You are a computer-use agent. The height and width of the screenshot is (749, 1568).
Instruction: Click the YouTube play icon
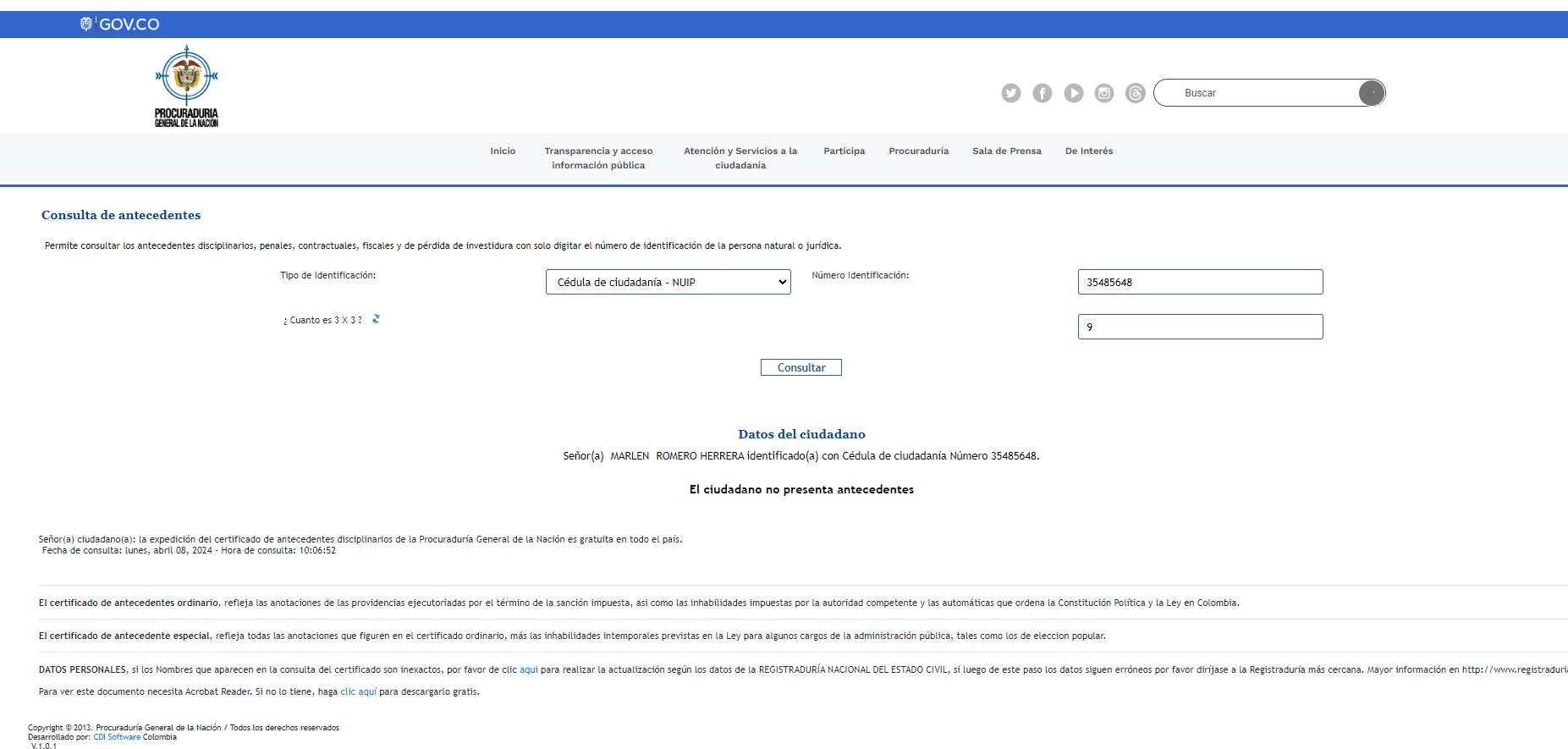coord(1073,93)
